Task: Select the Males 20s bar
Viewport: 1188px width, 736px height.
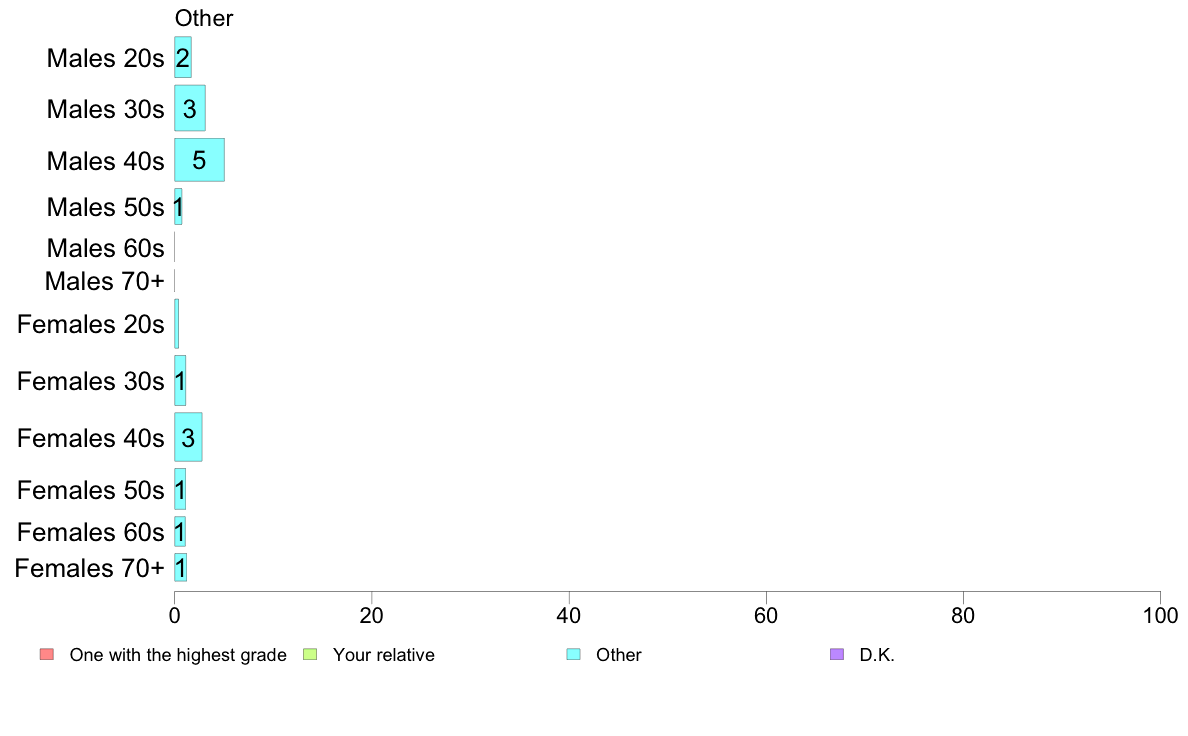Action: pos(183,58)
